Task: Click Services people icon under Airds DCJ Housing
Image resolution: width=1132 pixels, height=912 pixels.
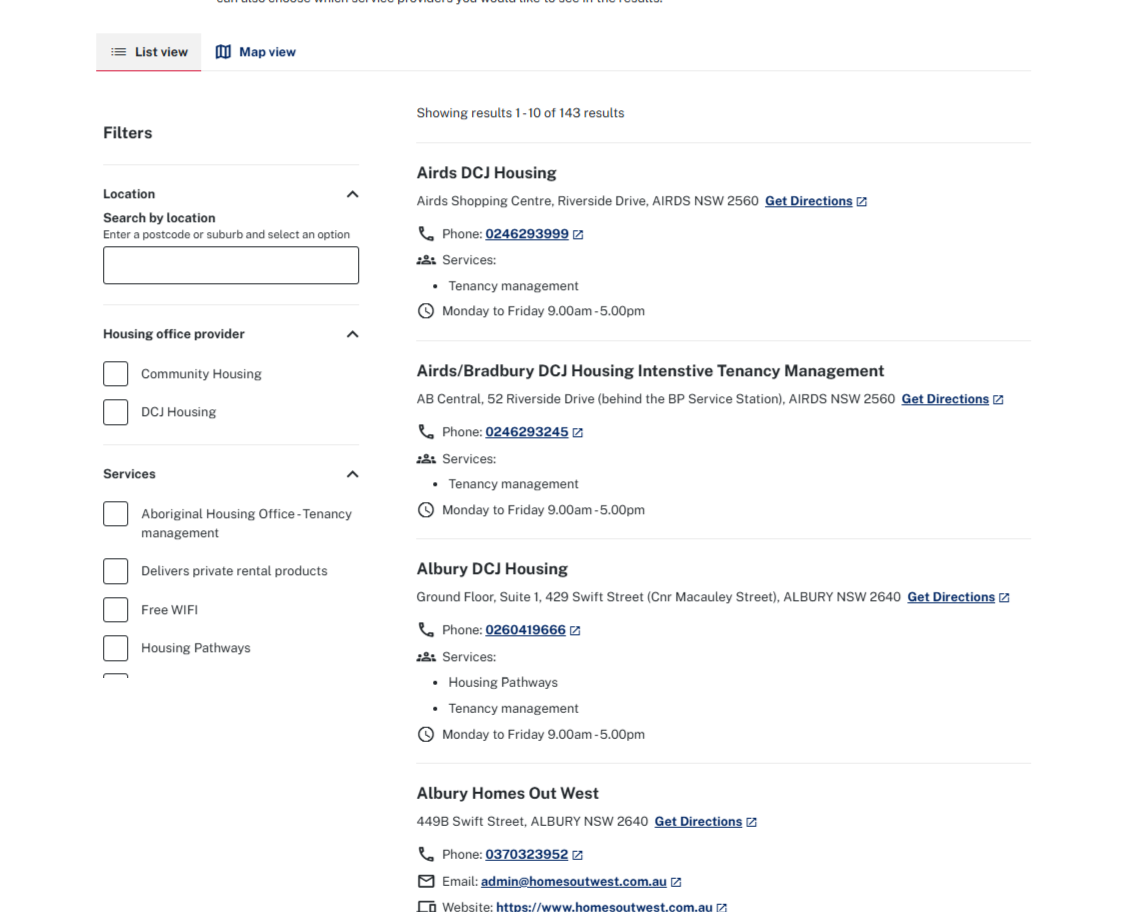Action: [426, 260]
